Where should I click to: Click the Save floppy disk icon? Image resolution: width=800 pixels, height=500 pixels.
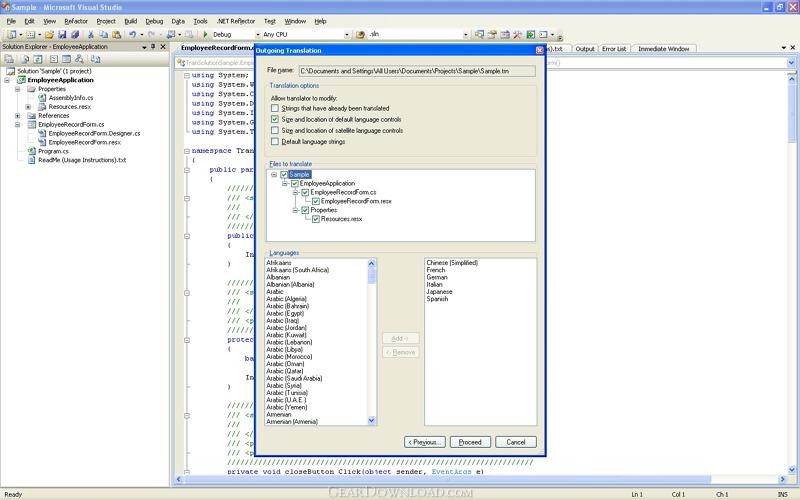point(62,34)
